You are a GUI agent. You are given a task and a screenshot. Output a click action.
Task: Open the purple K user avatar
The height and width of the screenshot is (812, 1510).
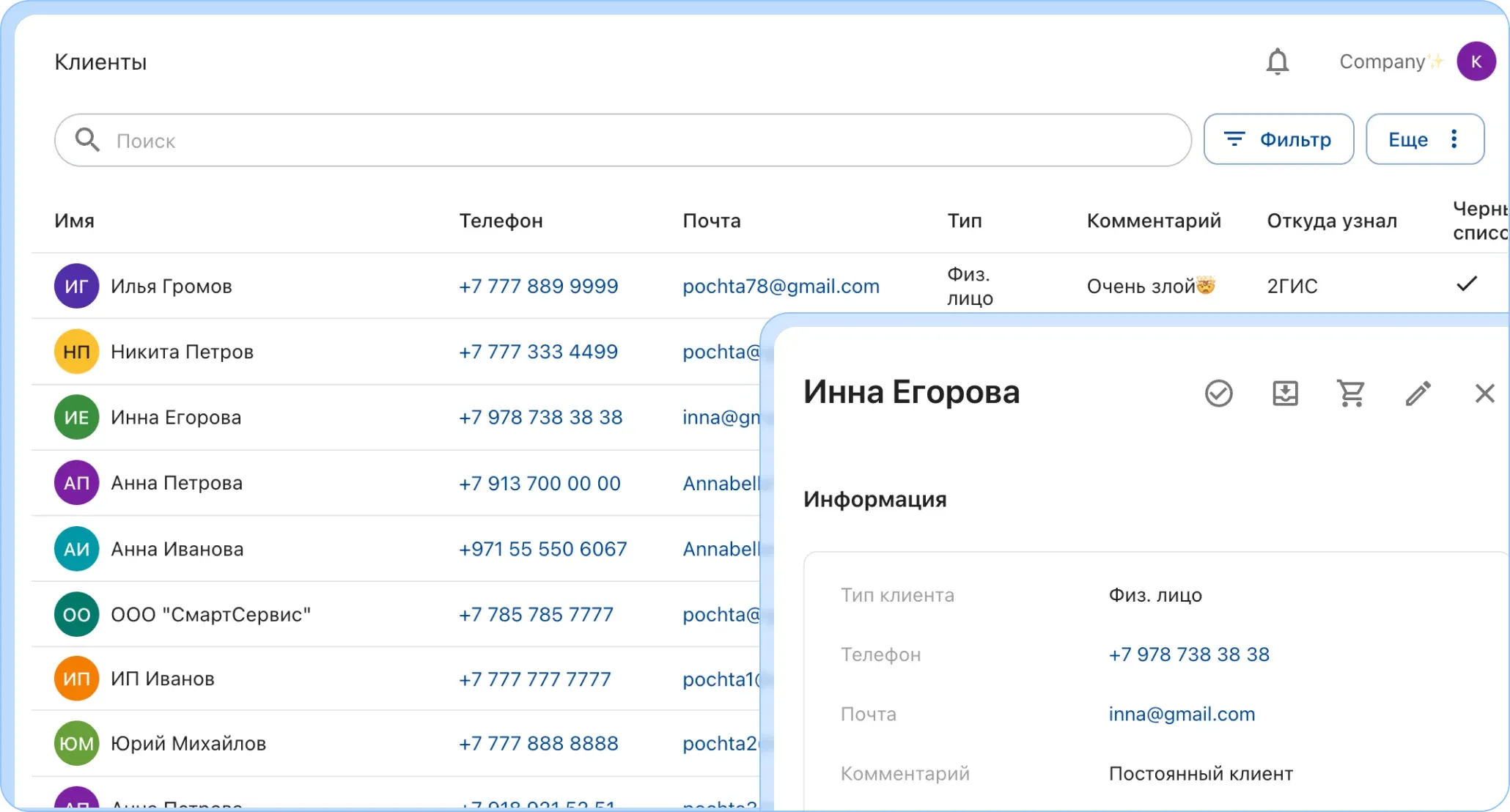[1476, 62]
